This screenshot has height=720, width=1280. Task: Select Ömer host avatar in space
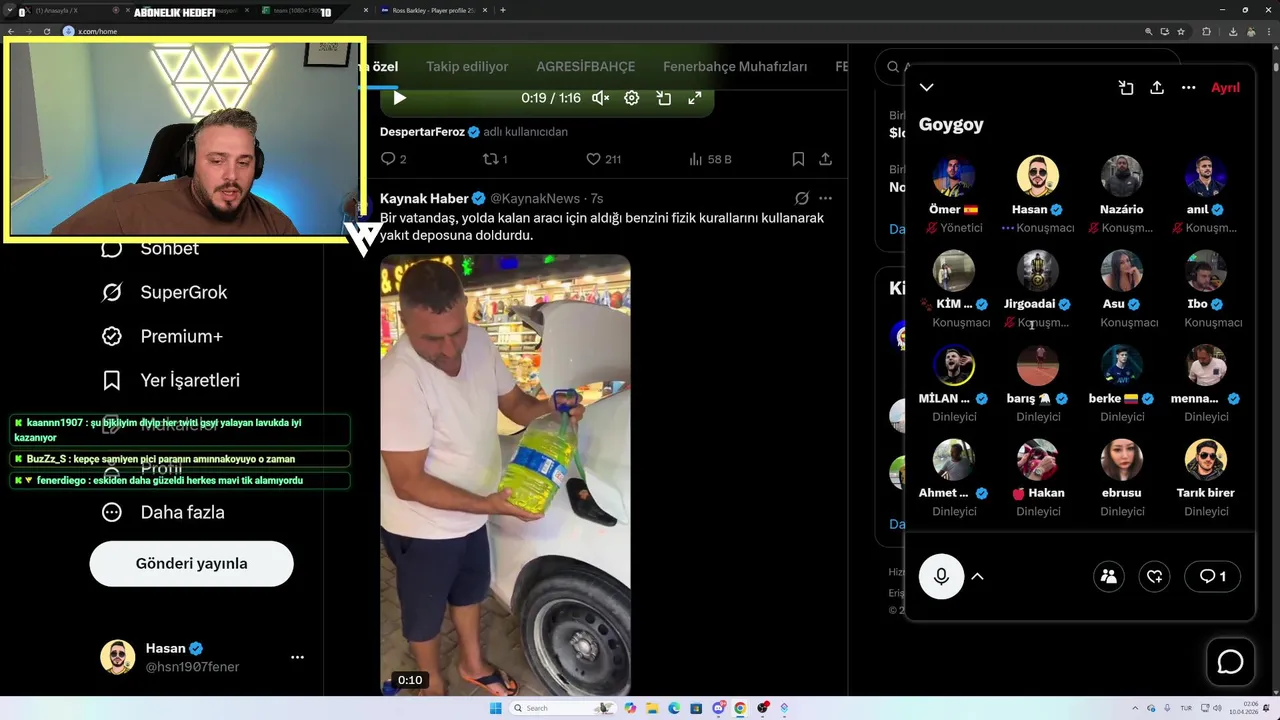click(x=954, y=176)
